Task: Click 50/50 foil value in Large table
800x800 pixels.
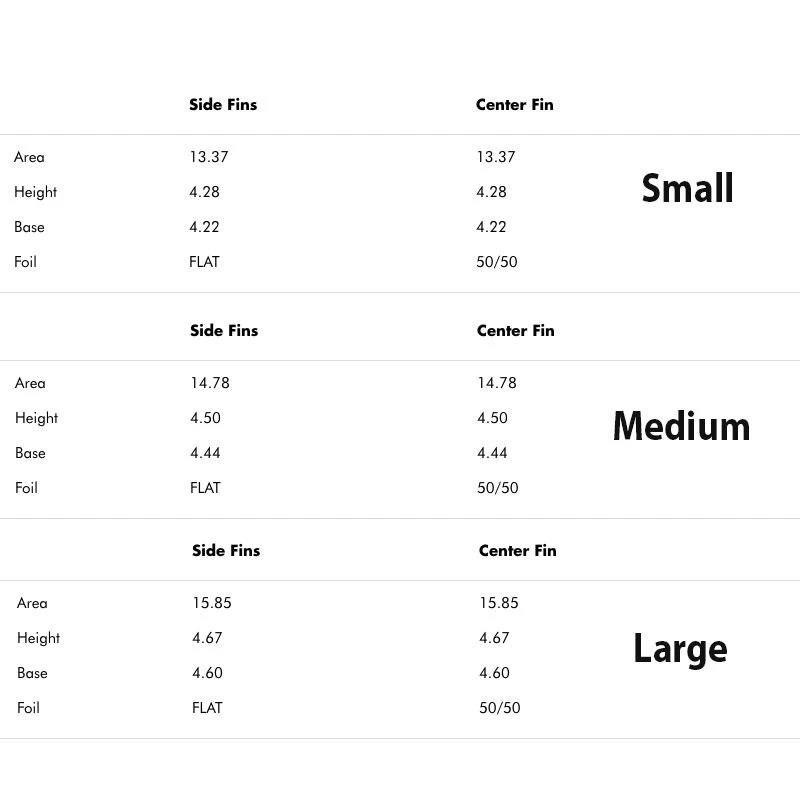Action: tap(499, 708)
